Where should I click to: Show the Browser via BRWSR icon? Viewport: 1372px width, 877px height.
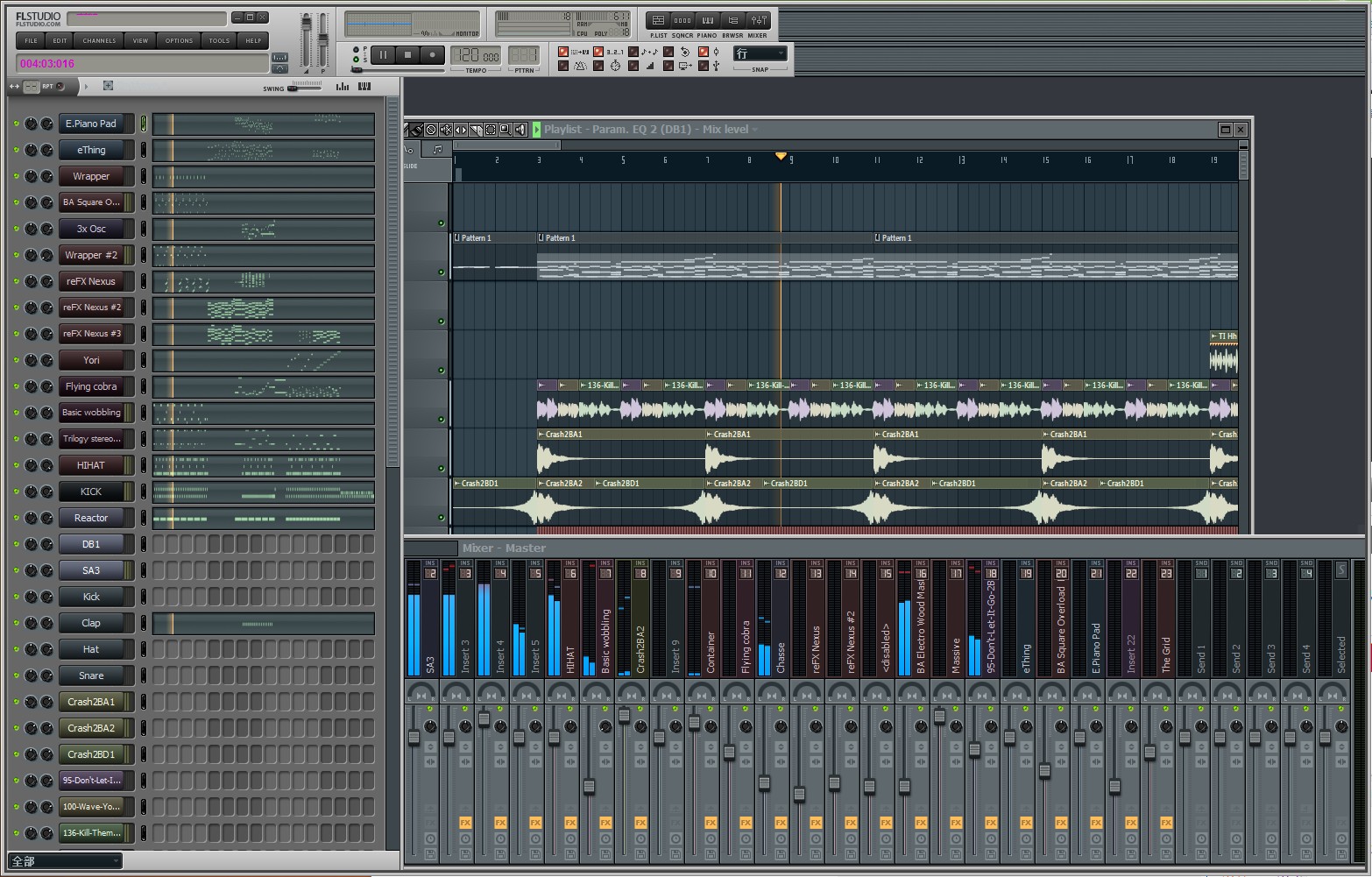732,20
